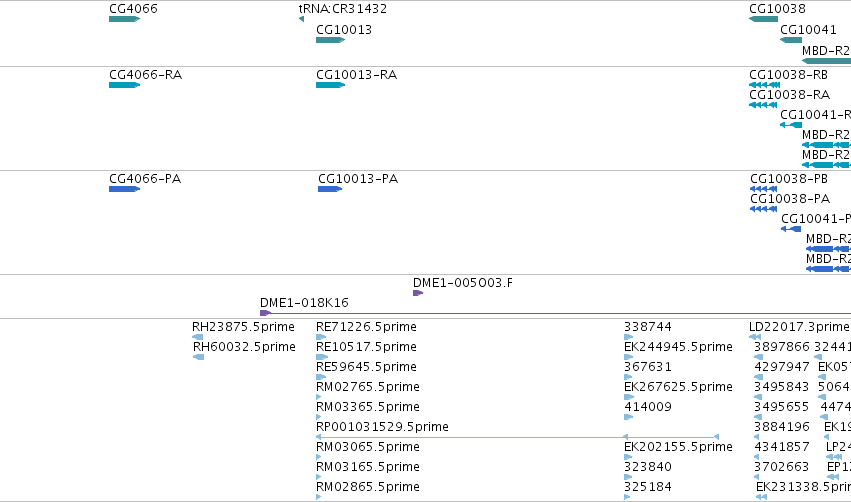
Task: Click the RM02865.5prime EST label
Action: pyautogui.click(x=367, y=487)
